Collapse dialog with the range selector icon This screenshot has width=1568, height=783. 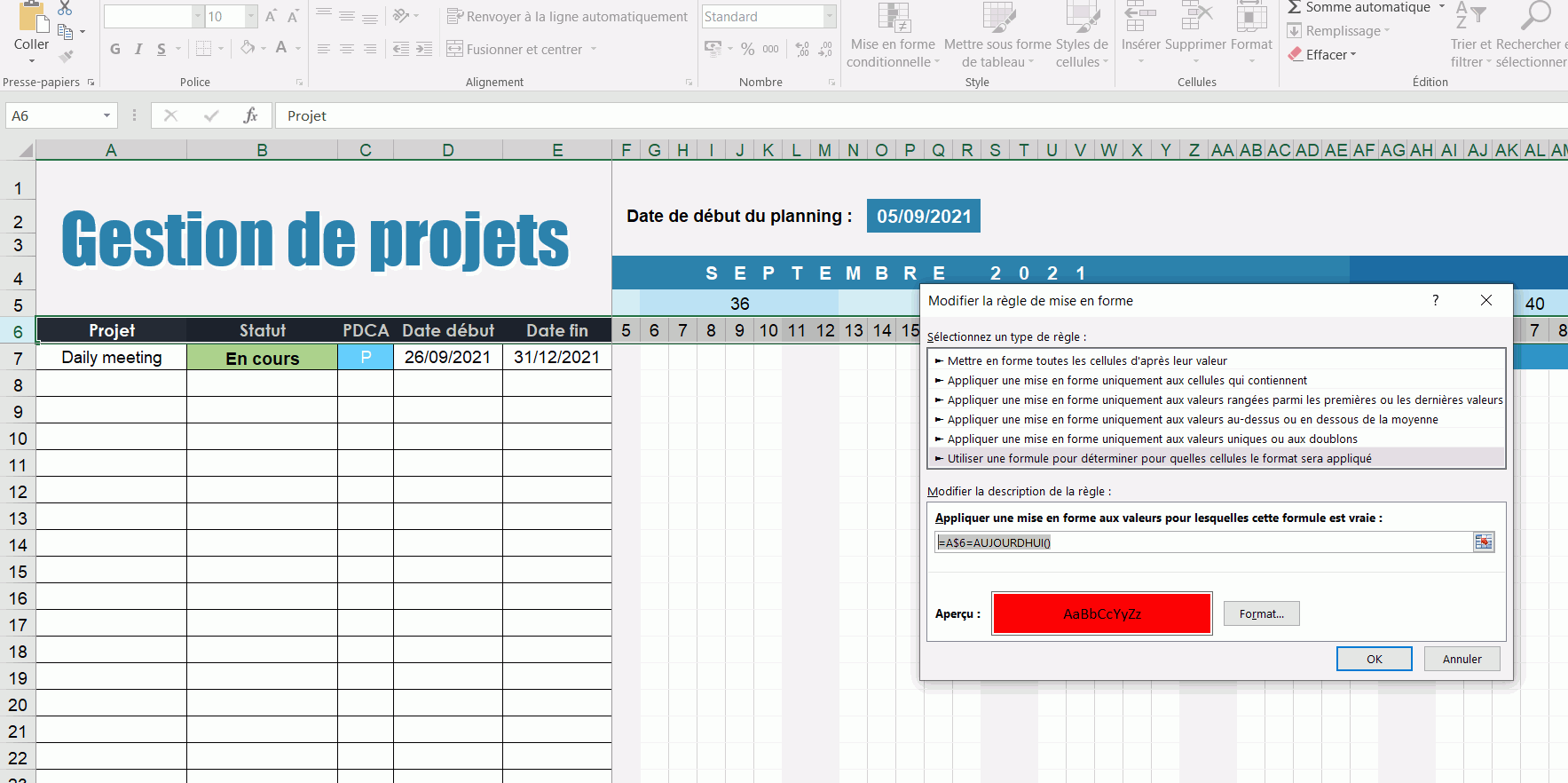coord(1484,542)
